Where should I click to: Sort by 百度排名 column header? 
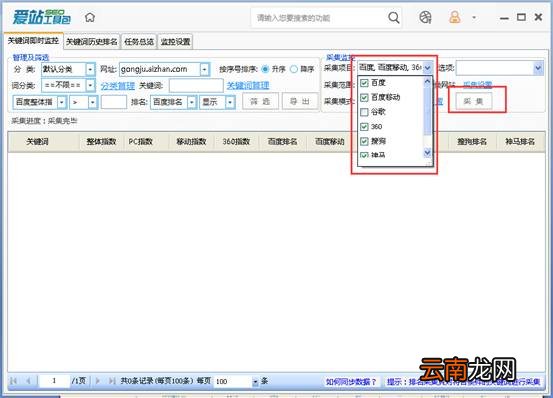[x=283, y=142]
